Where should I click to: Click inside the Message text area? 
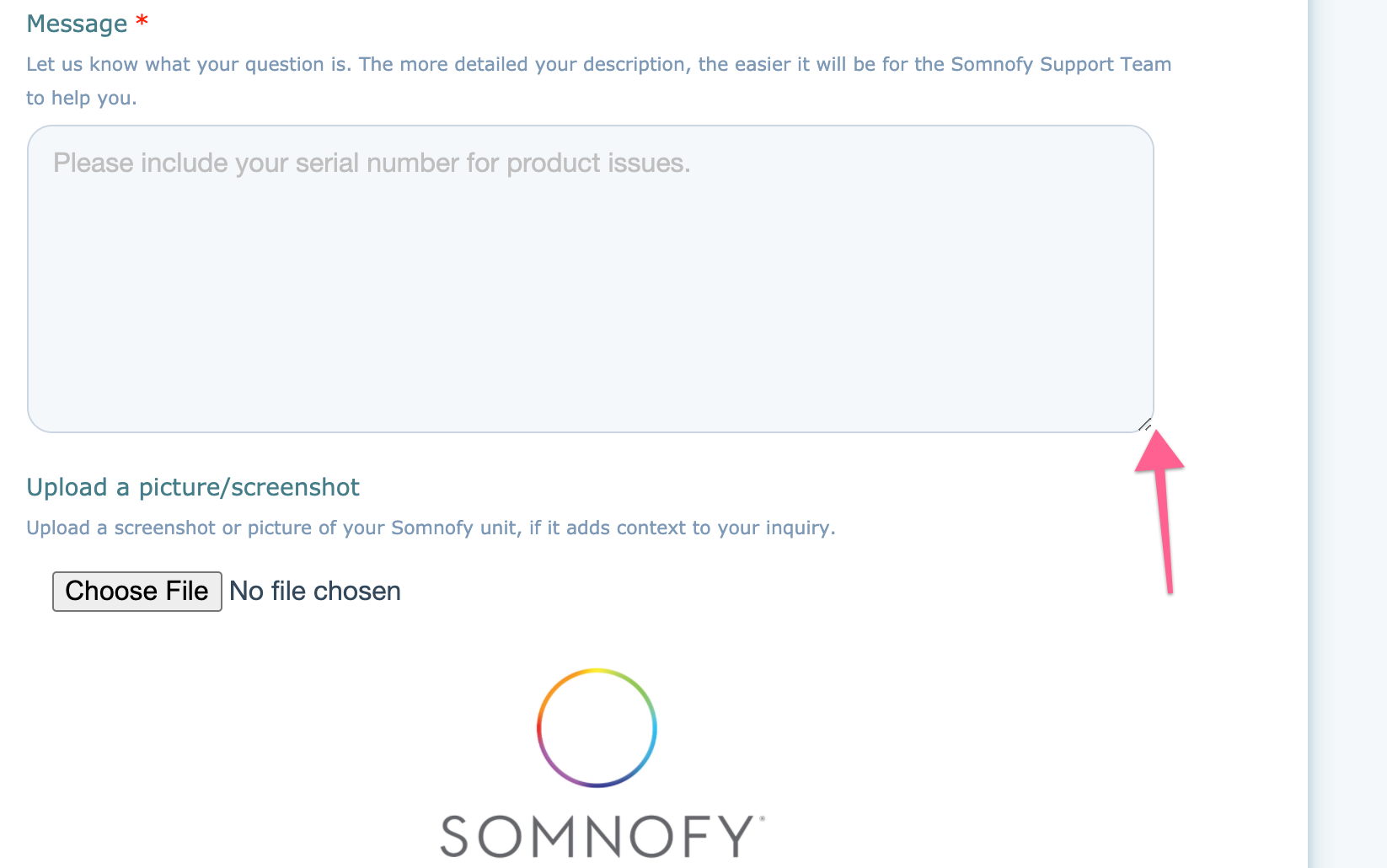point(590,278)
